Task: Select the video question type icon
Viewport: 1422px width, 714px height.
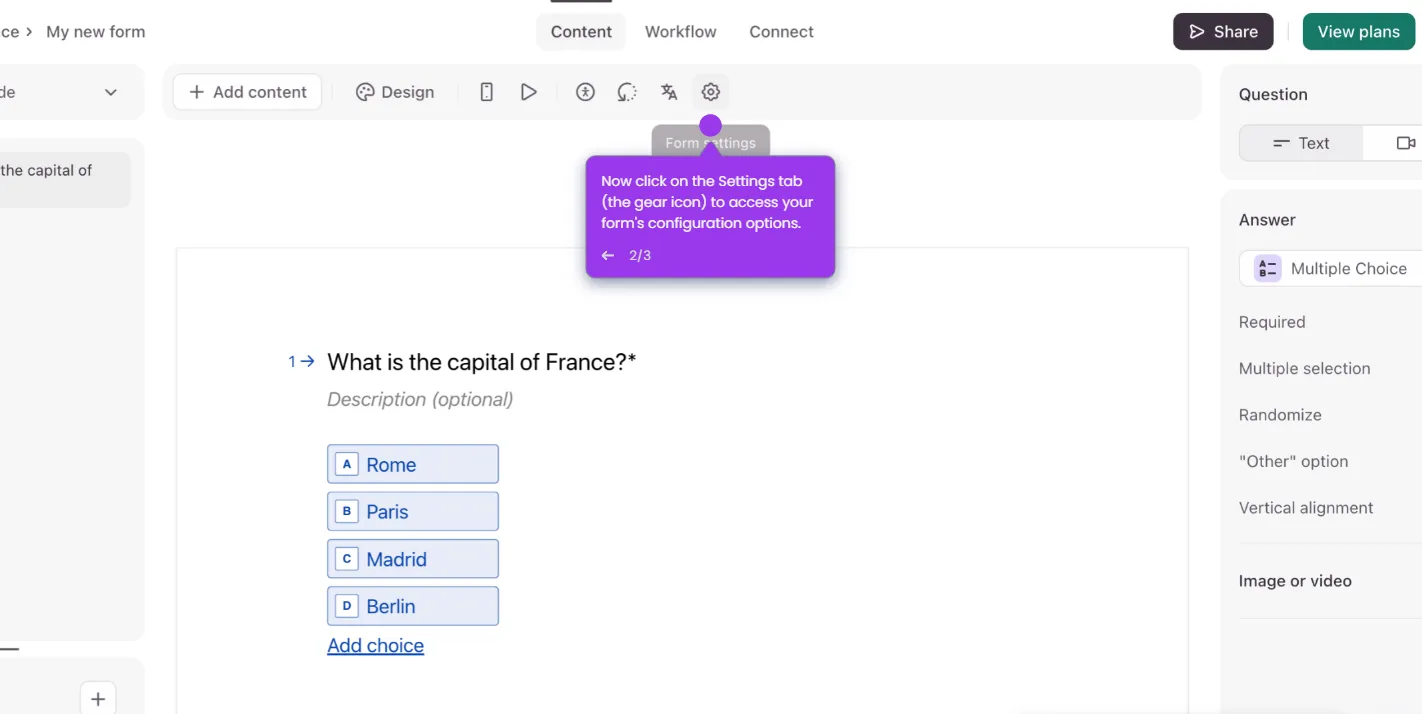Action: 1405,143
